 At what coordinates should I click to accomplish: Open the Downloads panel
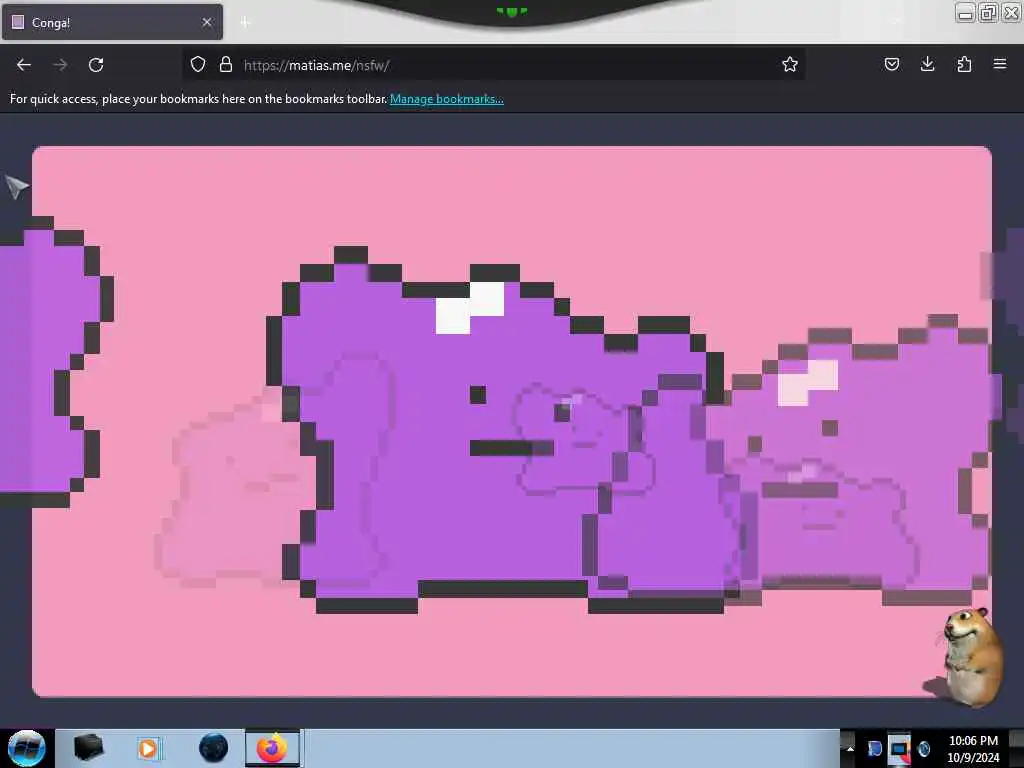coord(927,64)
